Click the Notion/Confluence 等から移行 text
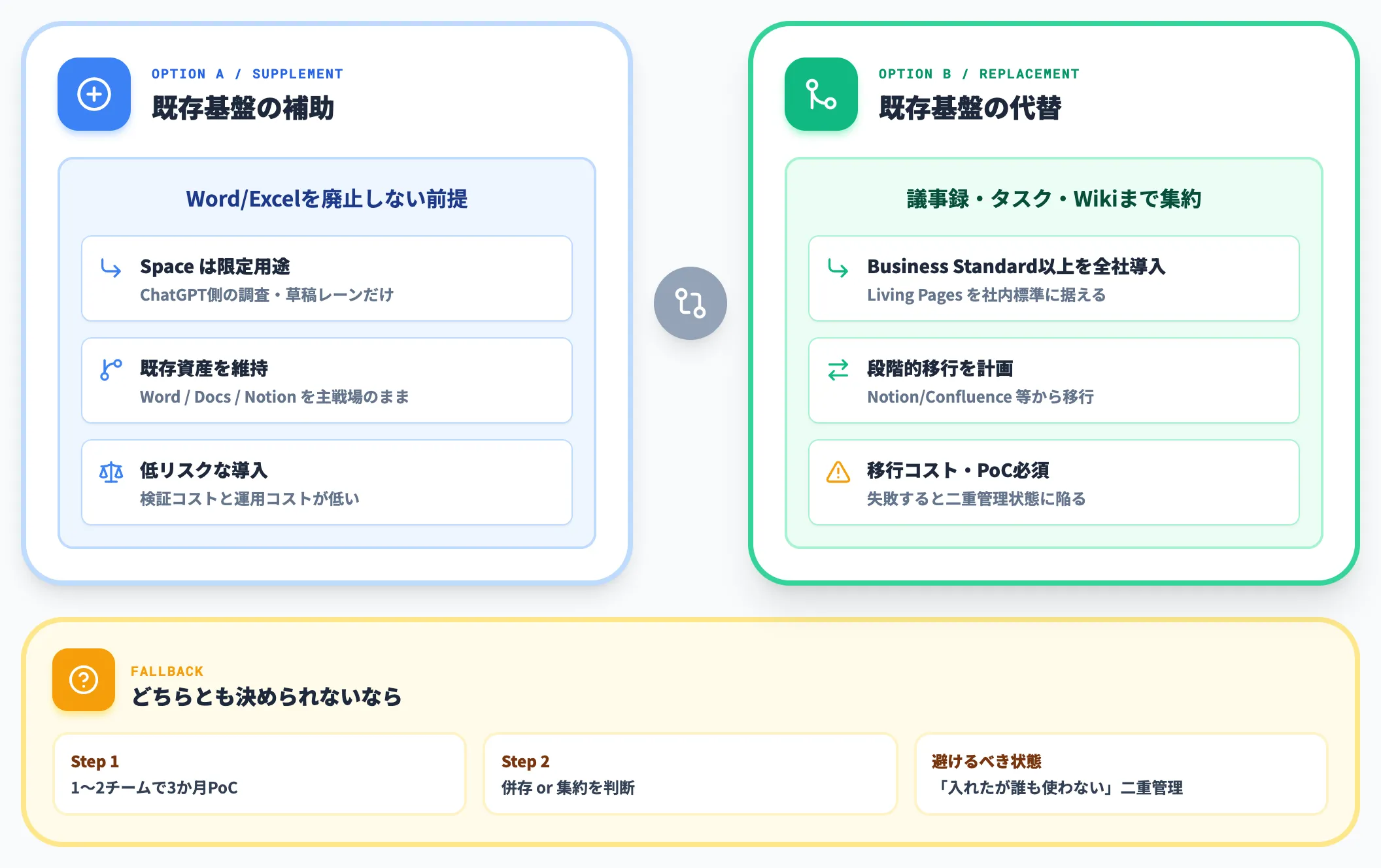Viewport: 1381px width, 868px height. 980,397
